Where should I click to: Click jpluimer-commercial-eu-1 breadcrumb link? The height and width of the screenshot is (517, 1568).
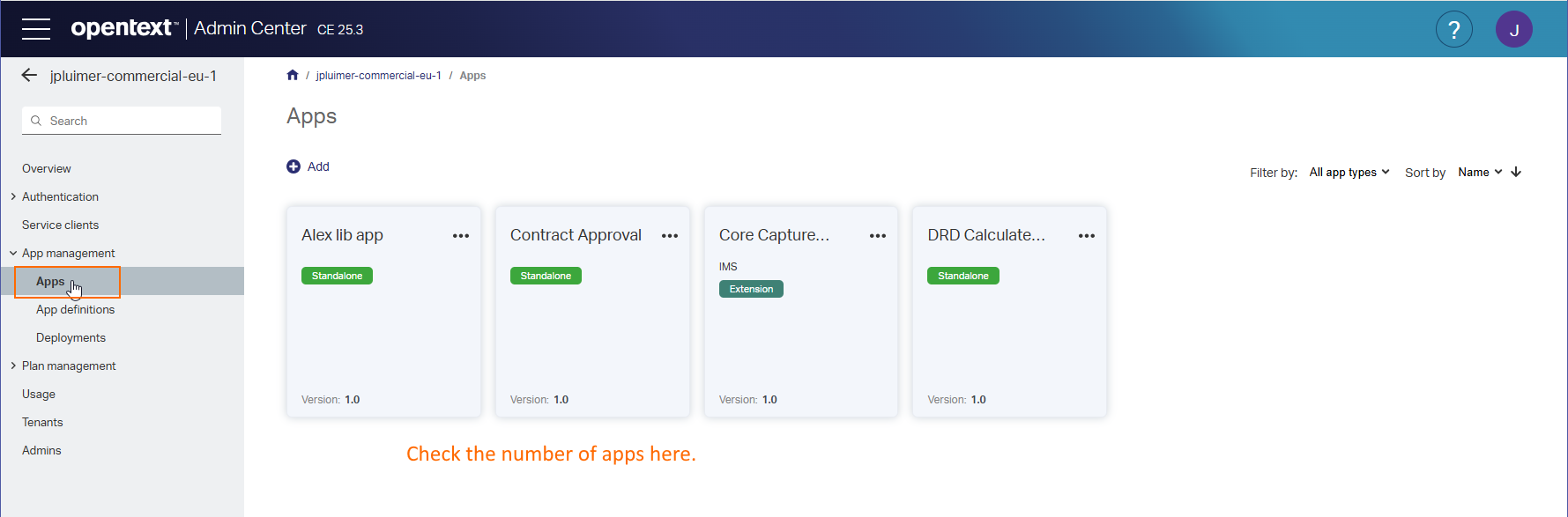point(379,76)
